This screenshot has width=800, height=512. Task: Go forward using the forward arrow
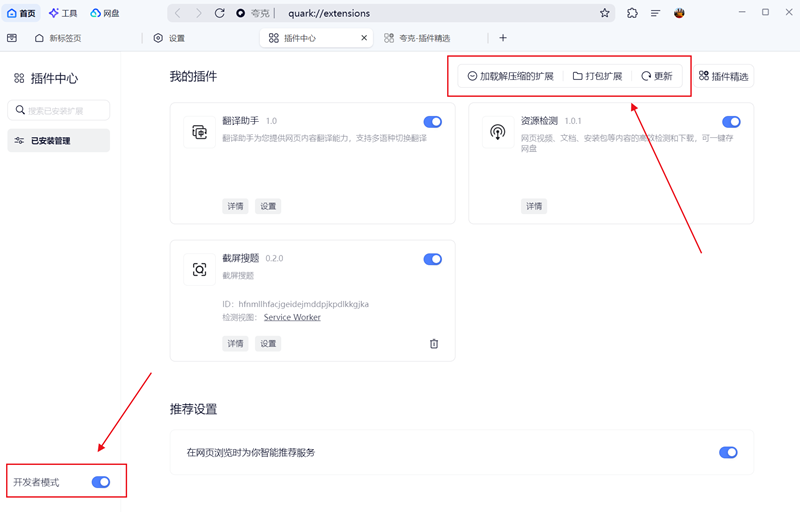point(198,13)
